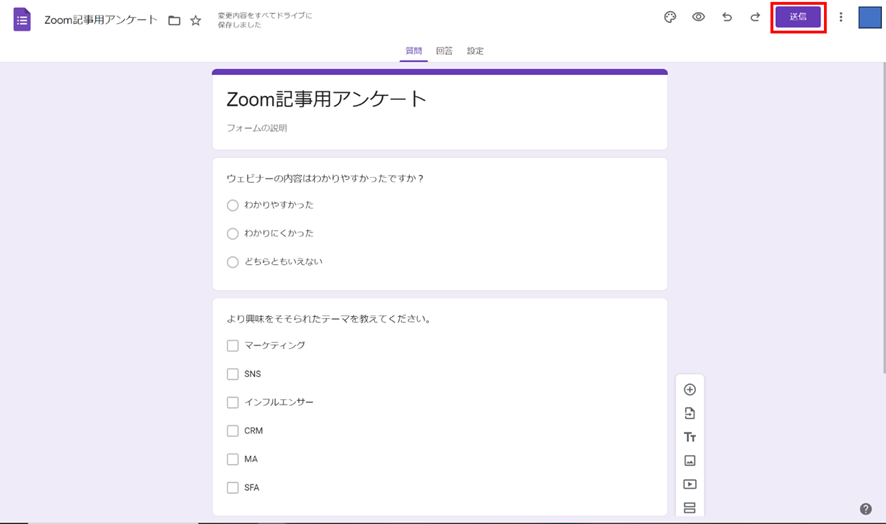Open the help question mark icon
The height and width of the screenshot is (524, 886).
[x=866, y=509]
